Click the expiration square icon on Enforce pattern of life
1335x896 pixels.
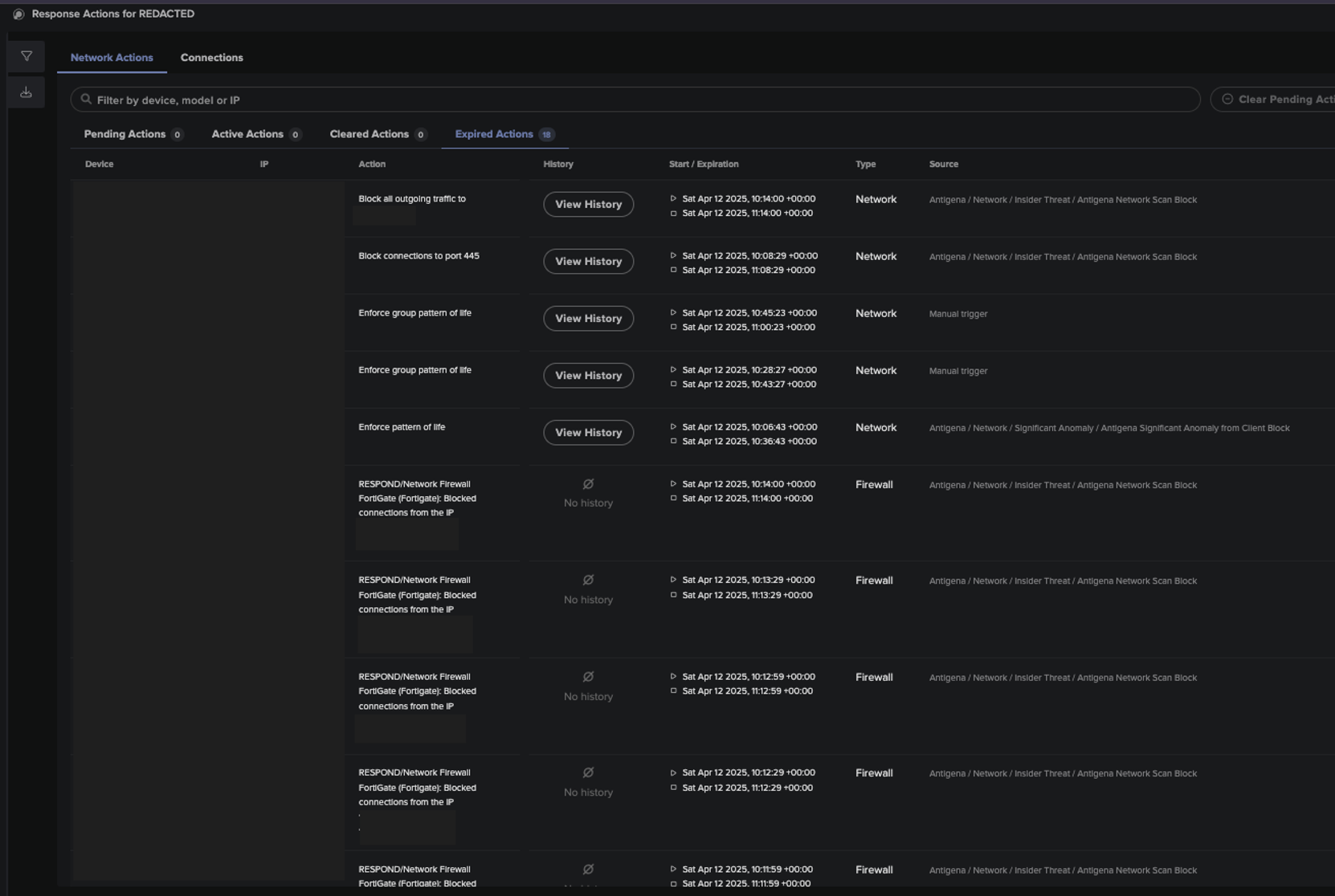click(674, 441)
